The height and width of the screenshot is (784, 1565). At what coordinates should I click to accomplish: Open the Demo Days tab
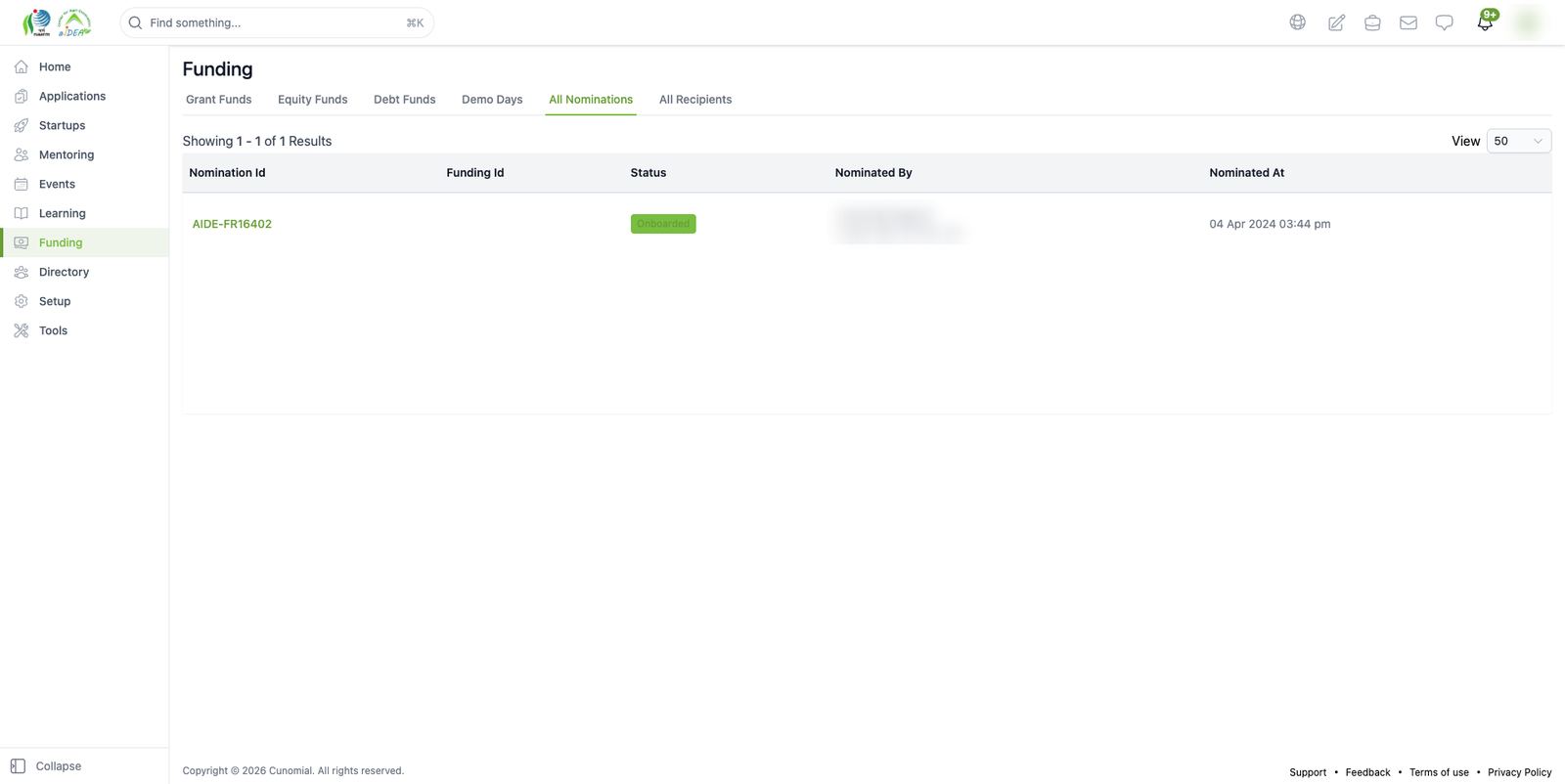coord(492,100)
